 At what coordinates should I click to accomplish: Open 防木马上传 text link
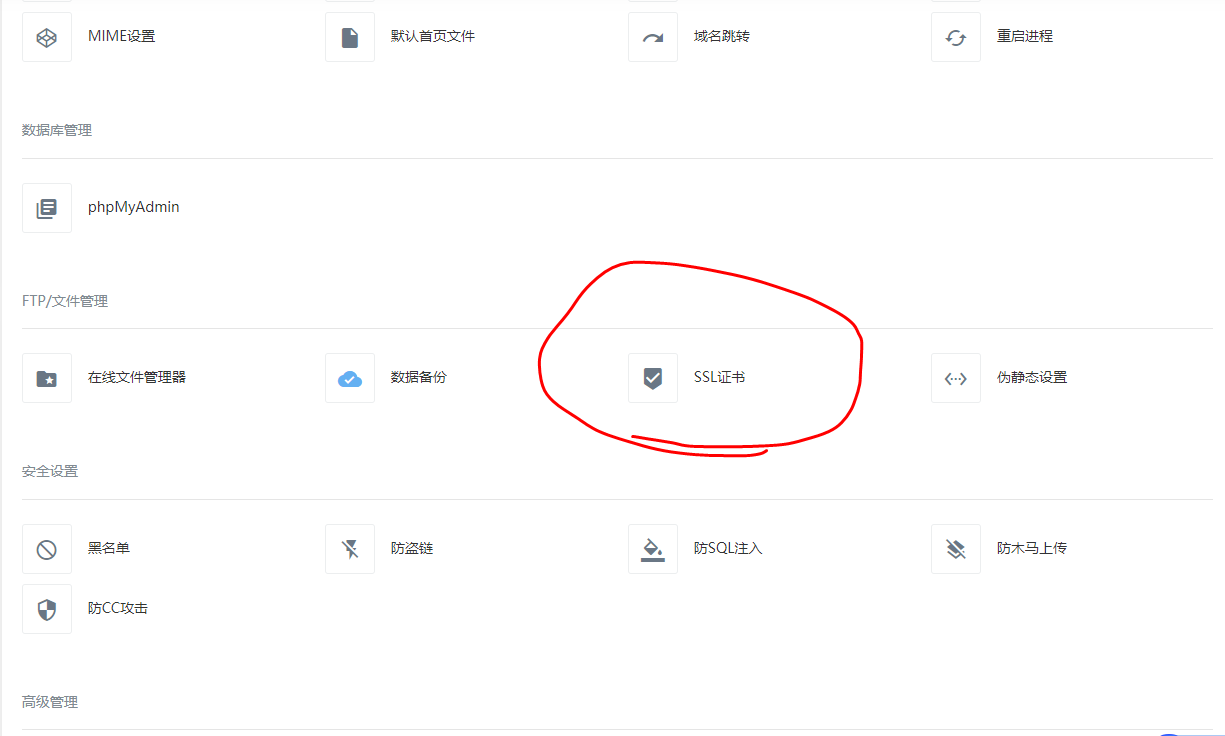1032,548
